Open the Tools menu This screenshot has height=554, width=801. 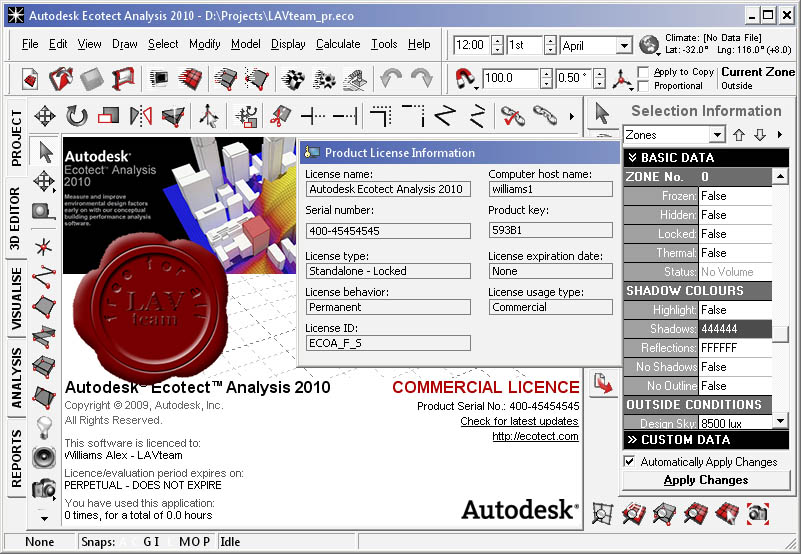click(x=384, y=44)
